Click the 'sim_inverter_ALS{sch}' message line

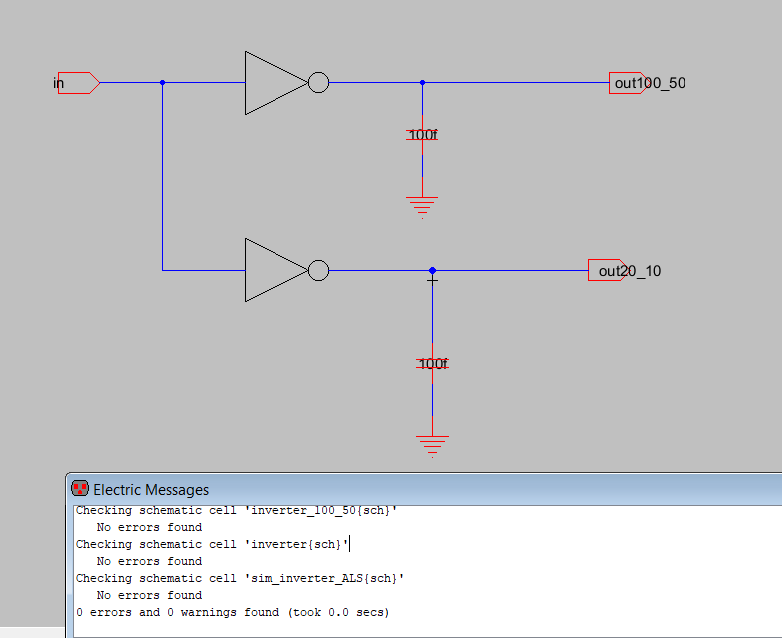tap(240, 578)
